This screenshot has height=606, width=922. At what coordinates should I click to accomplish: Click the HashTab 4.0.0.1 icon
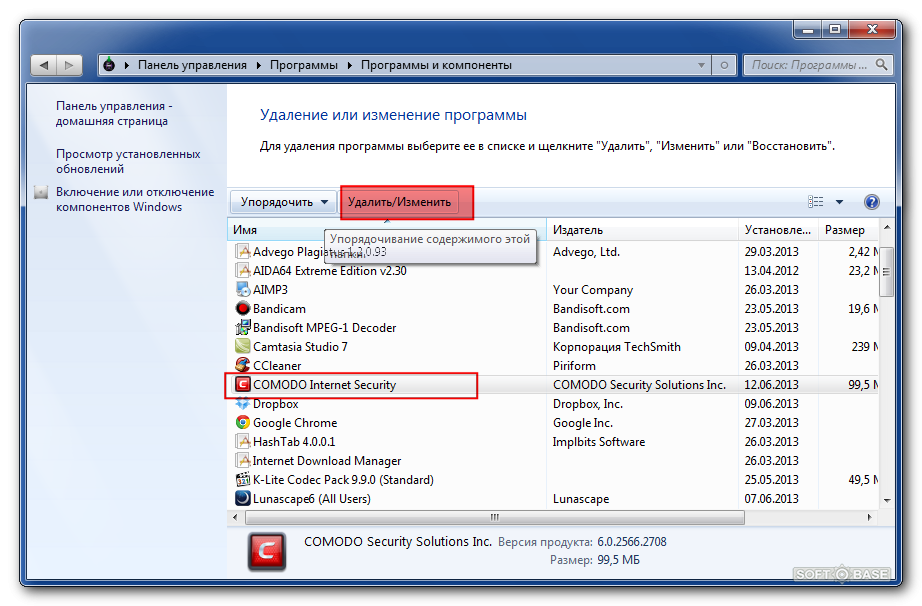tap(242, 441)
